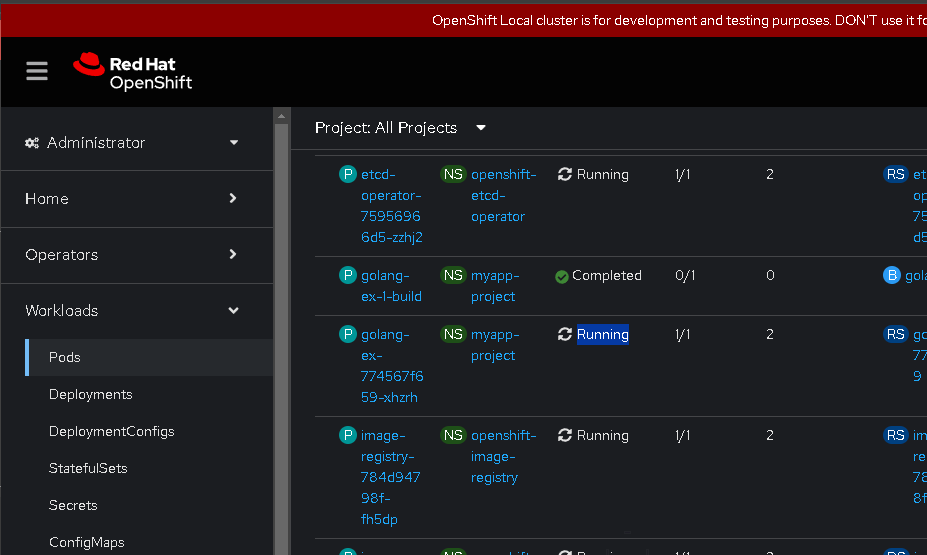
Task: Click the sync icon in the golang-ex-774567f659 row
Action: point(565,335)
